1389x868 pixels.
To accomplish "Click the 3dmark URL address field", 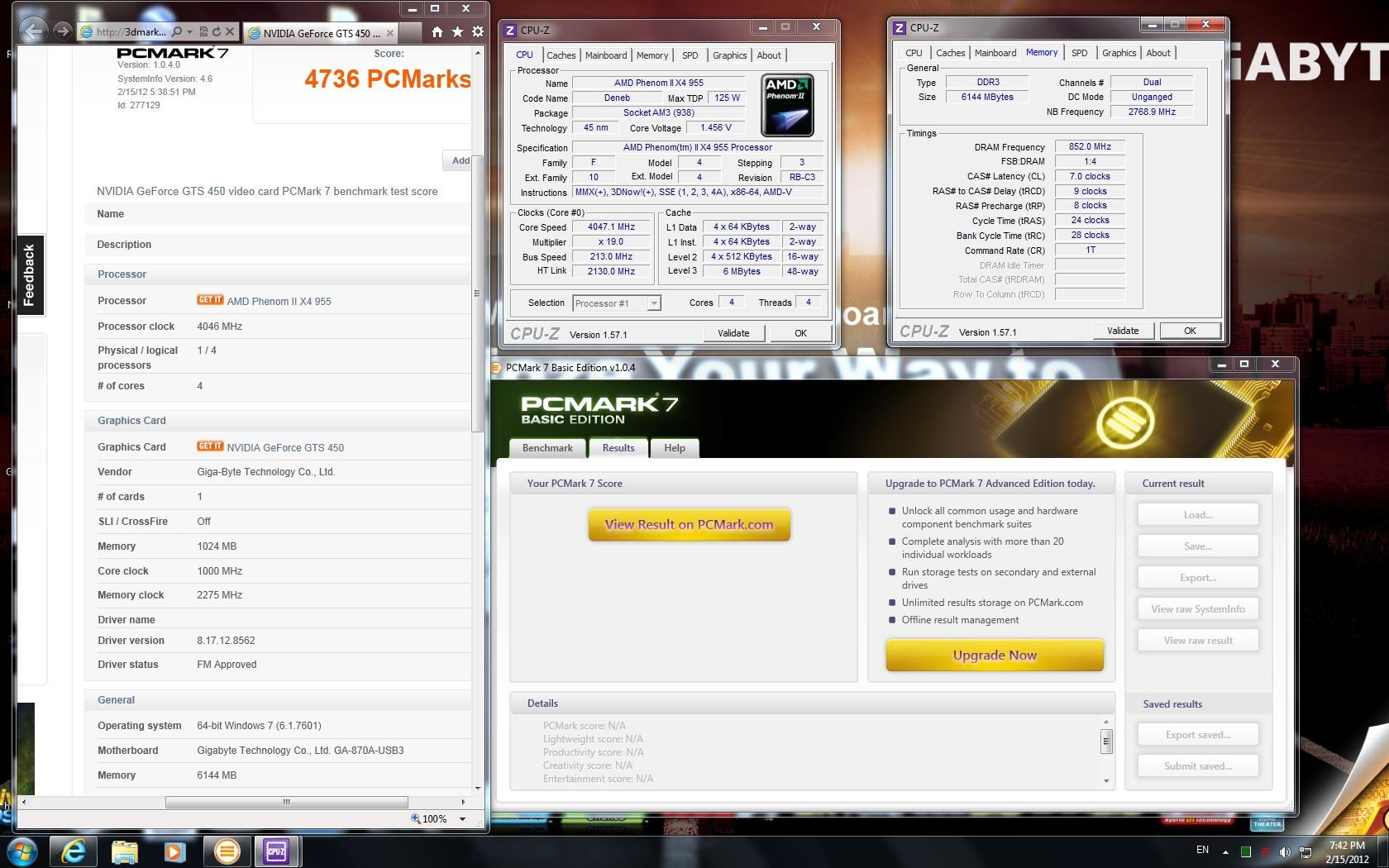I will pyautogui.click(x=131, y=31).
